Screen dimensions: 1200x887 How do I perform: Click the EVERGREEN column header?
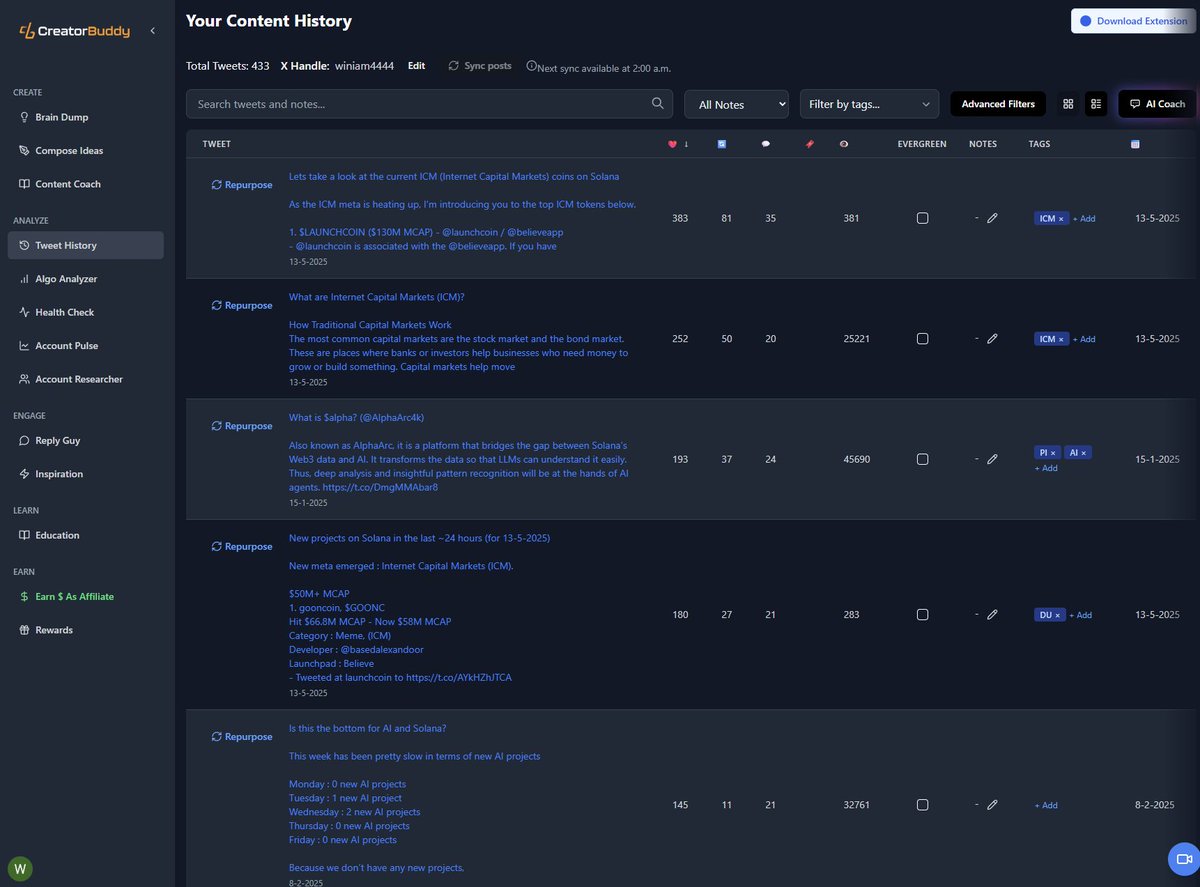point(922,144)
